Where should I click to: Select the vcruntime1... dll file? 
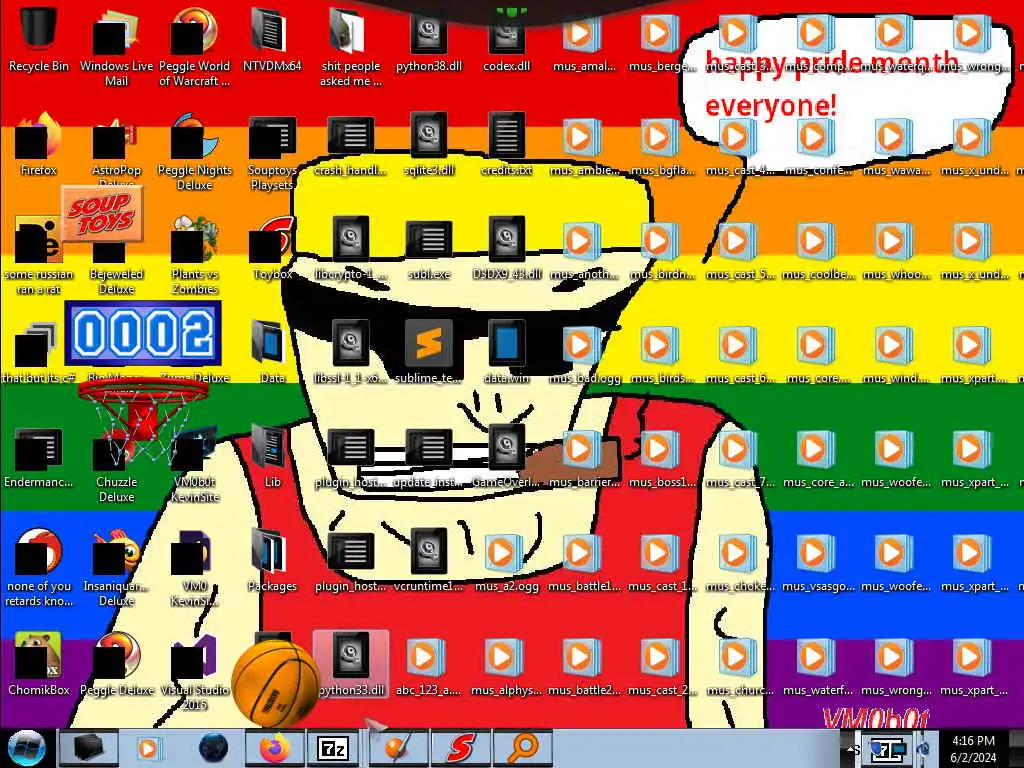428,560
